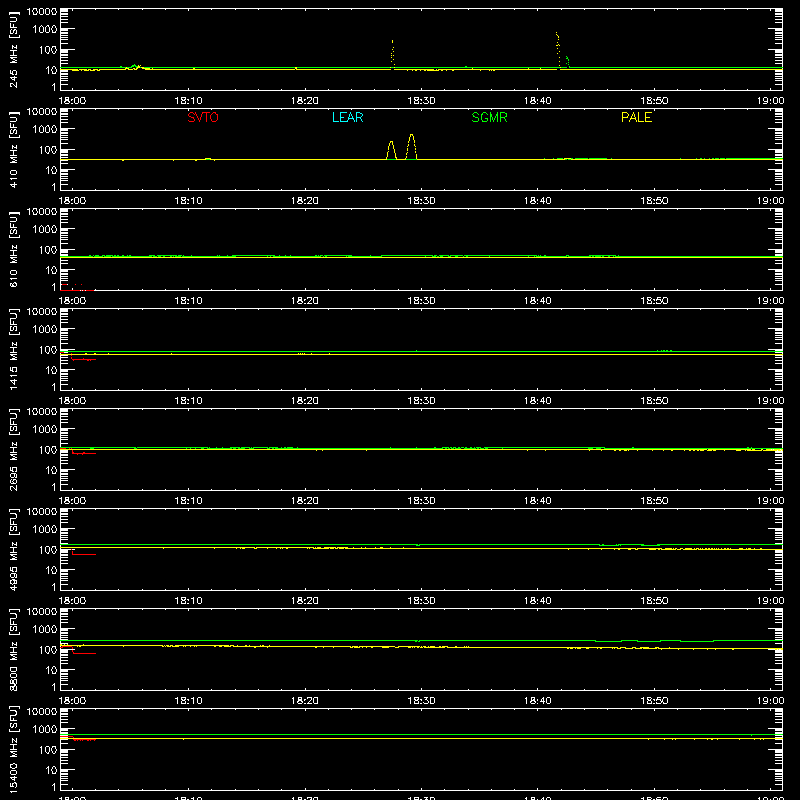Click the small green bump near 18:42 at 245 MHz
This screenshot has width=800, height=800.
coord(567,60)
